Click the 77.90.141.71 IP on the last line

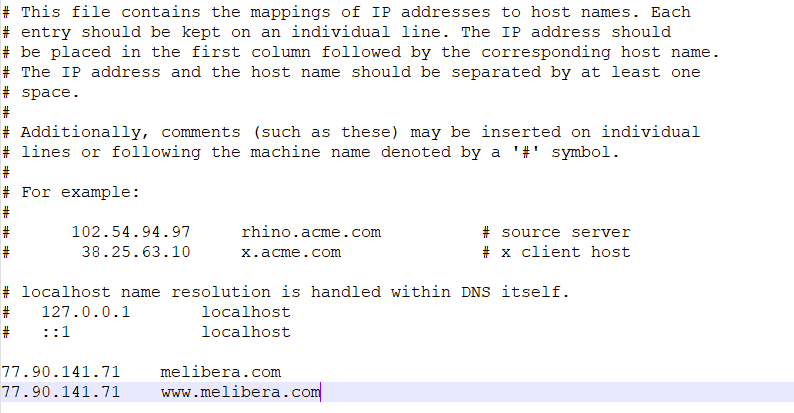coord(61,392)
